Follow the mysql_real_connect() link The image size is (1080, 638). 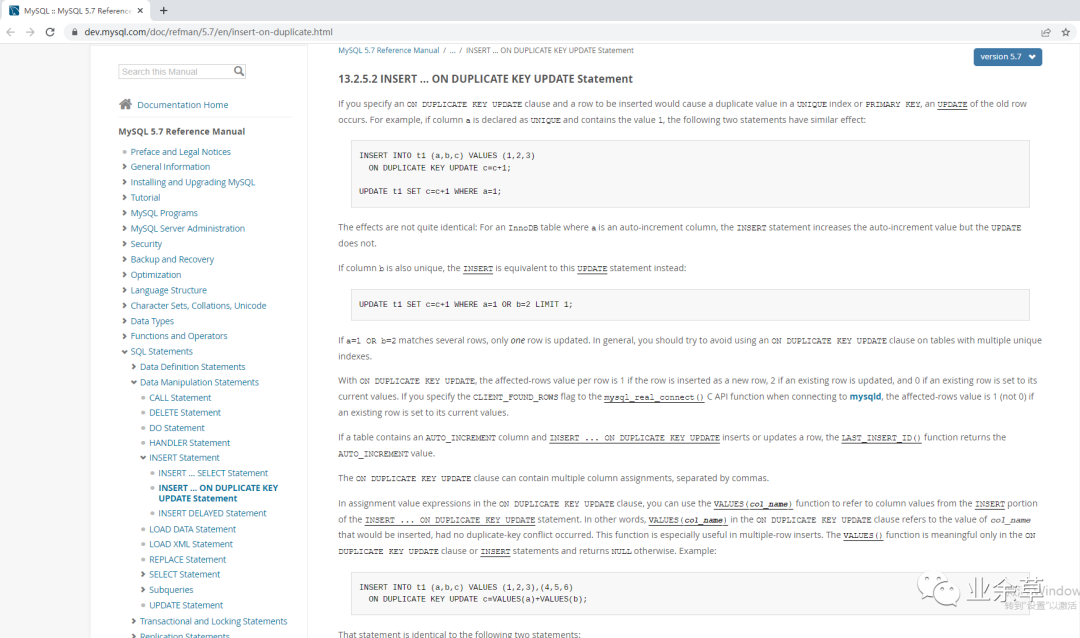[654, 397]
